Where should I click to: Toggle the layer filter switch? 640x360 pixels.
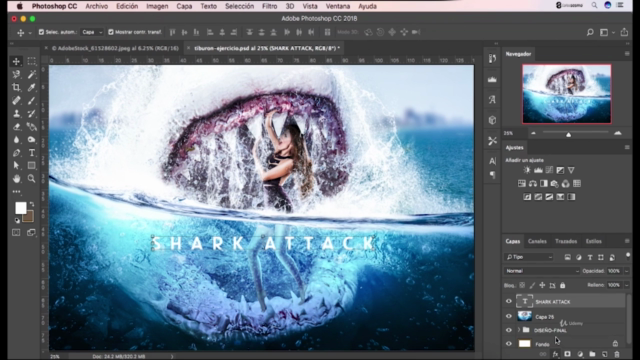coord(628,257)
